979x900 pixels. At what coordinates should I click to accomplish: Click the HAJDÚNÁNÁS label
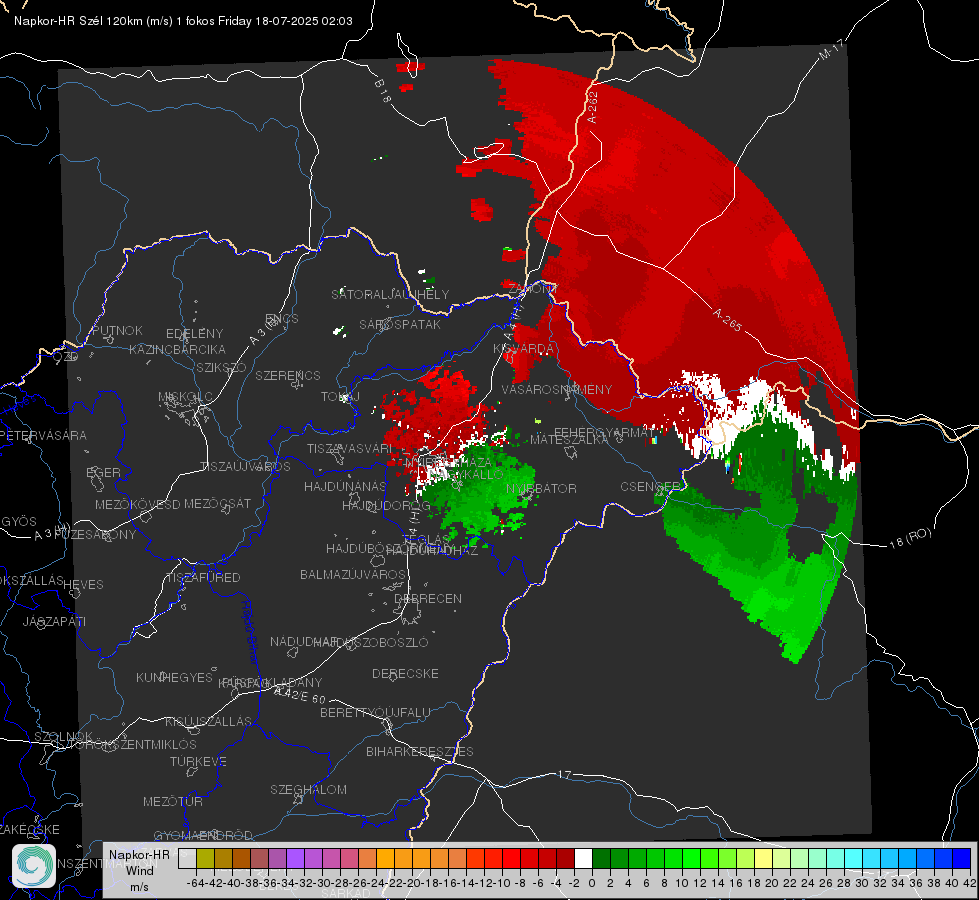point(345,486)
